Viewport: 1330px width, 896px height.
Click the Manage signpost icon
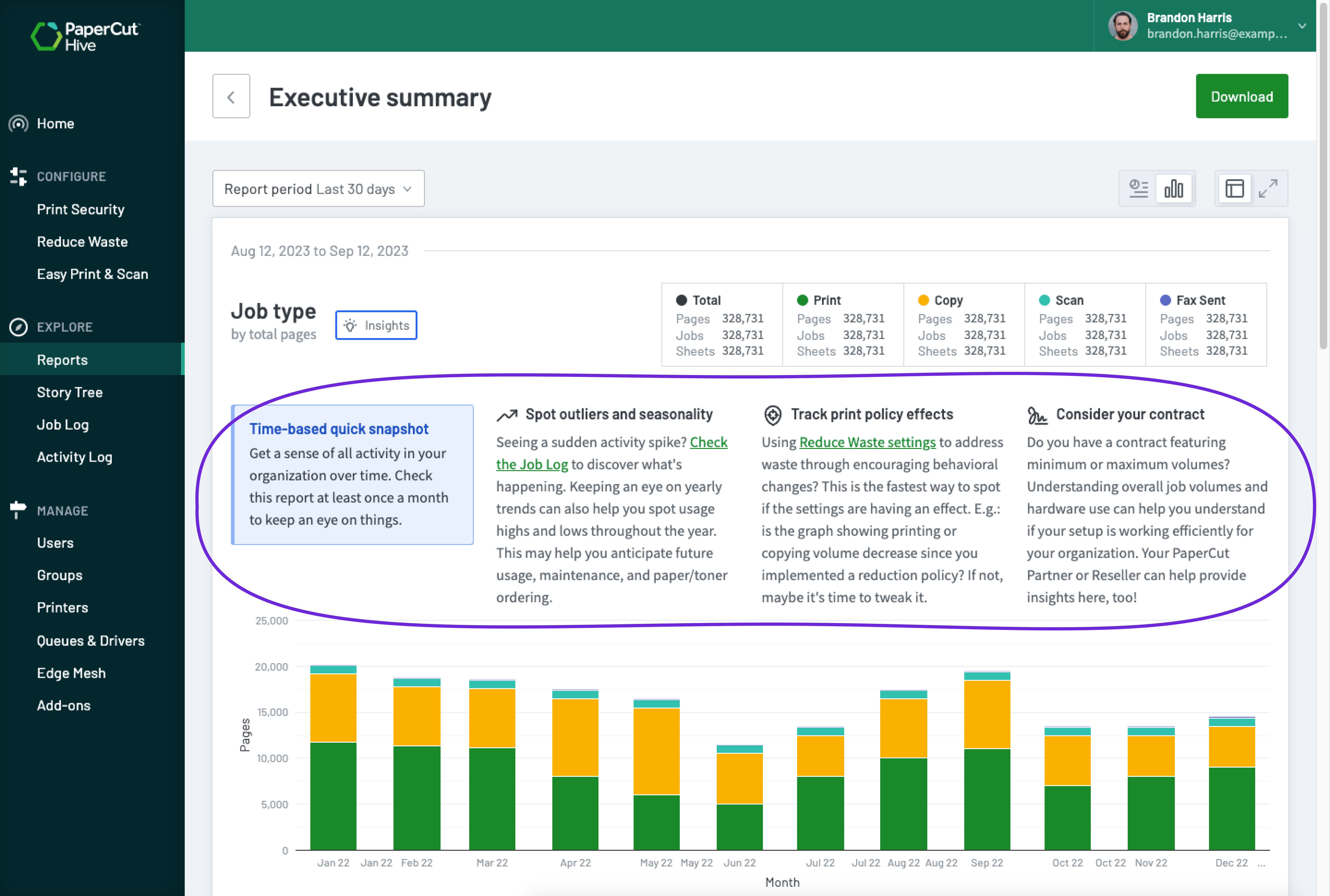pos(18,510)
